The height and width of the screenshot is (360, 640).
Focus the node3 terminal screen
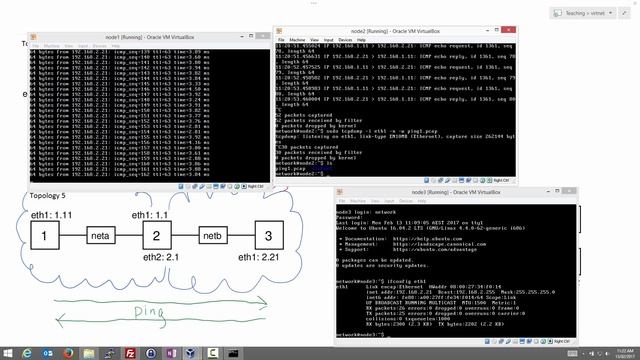[x=456, y=271]
